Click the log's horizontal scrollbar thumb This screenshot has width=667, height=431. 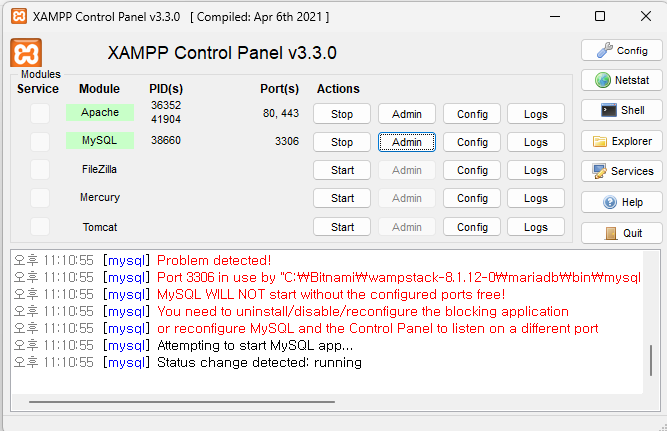coord(182,401)
